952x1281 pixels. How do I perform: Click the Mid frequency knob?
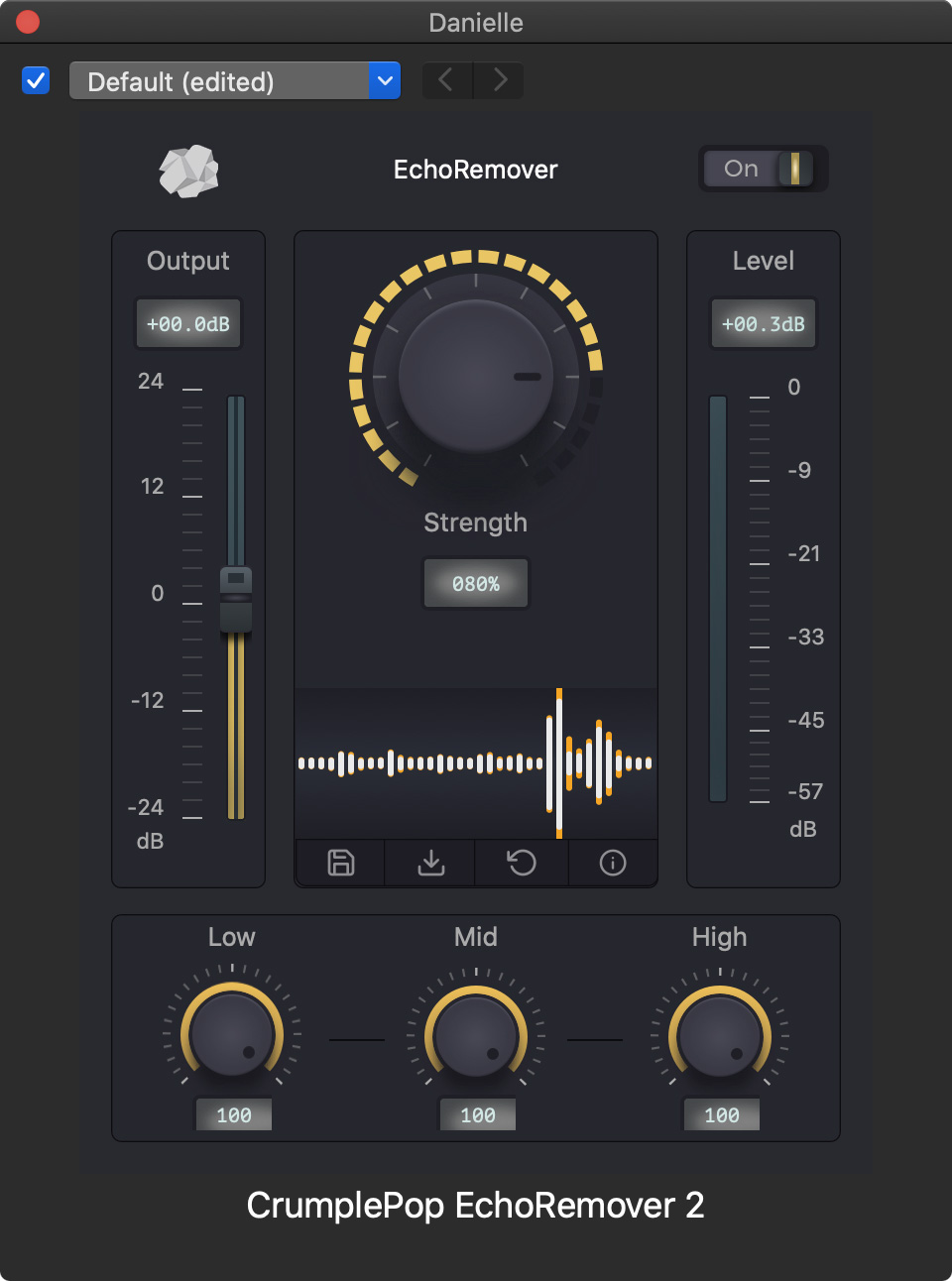click(476, 1035)
